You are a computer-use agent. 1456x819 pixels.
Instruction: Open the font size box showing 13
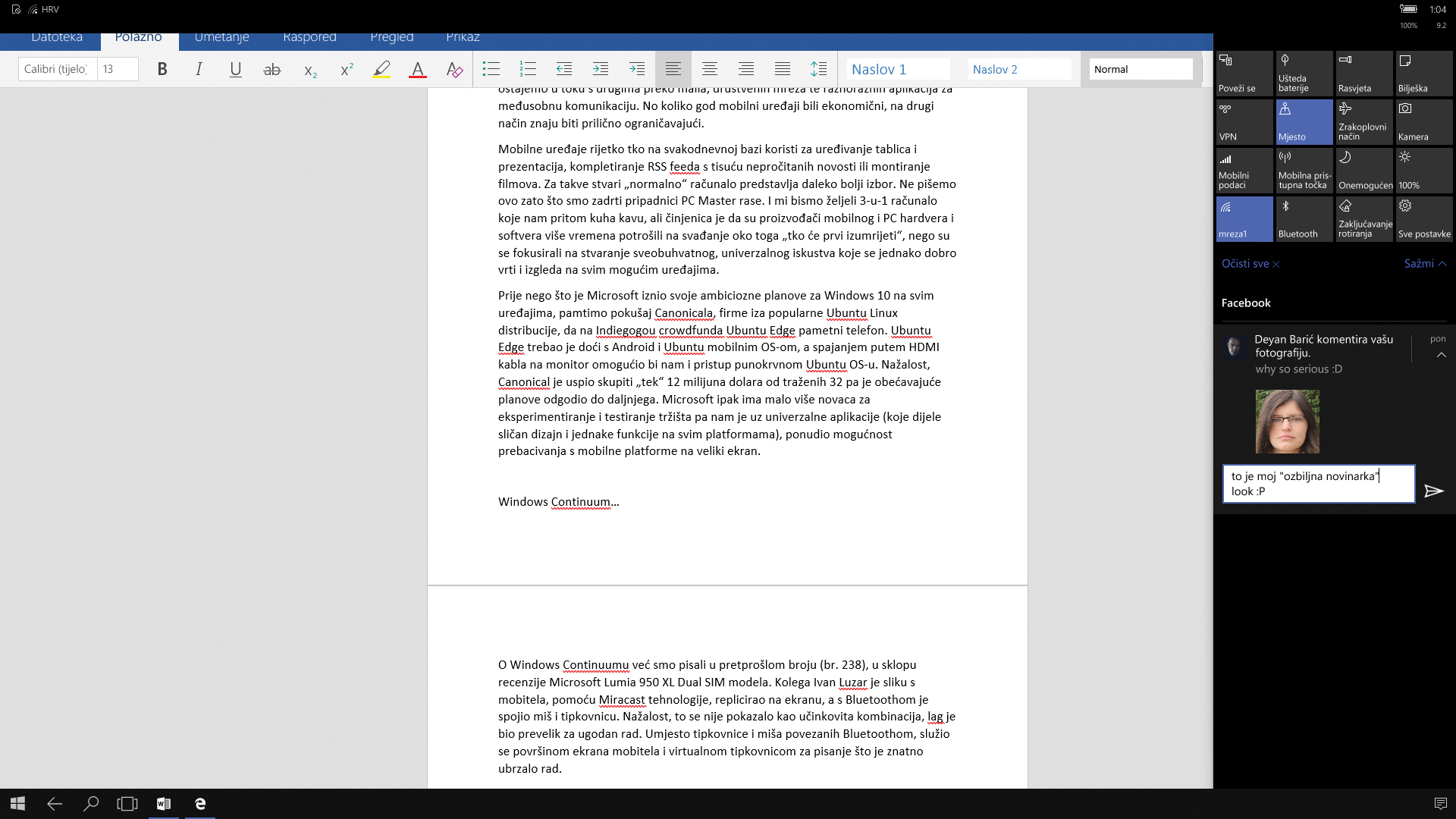[118, 69]
